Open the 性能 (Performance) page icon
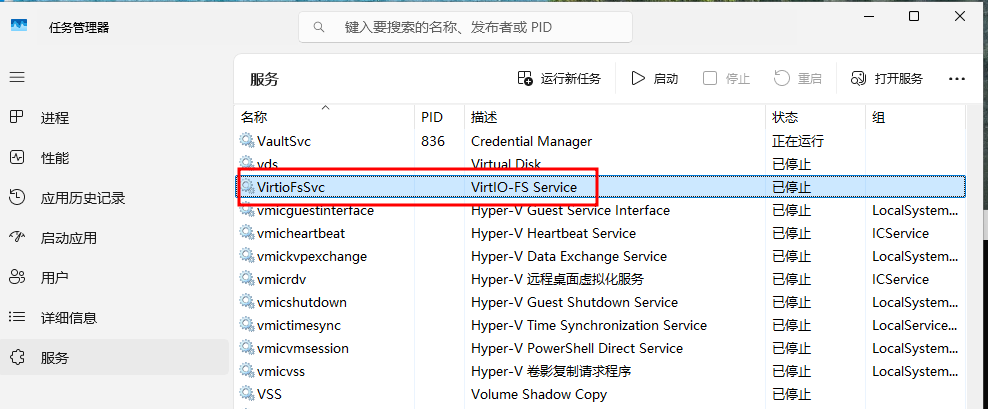This screenshot has width=988, height=409. tap(17, 157)
